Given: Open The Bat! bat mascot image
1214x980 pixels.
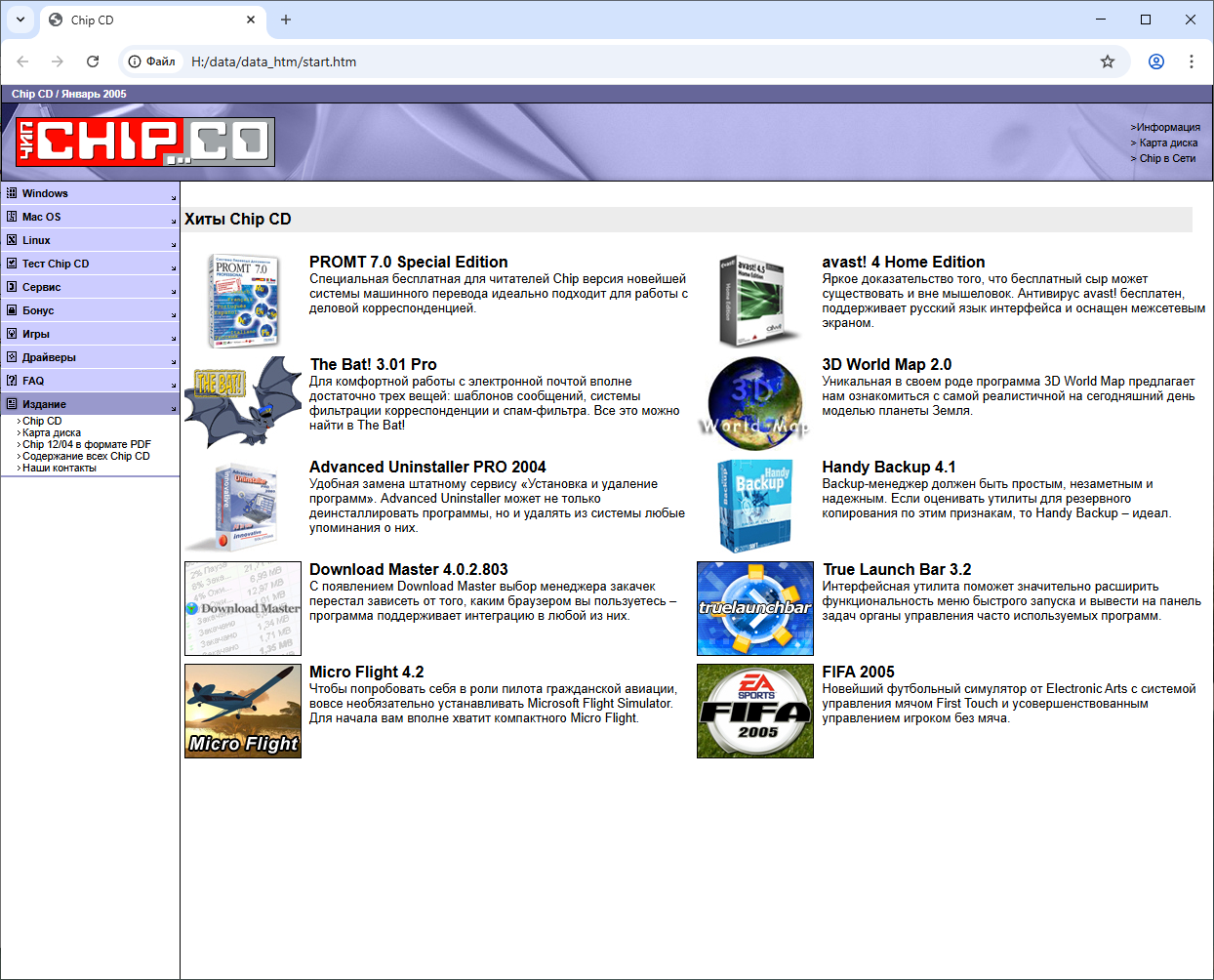Looking at the screenshot, I should (243, 402).
